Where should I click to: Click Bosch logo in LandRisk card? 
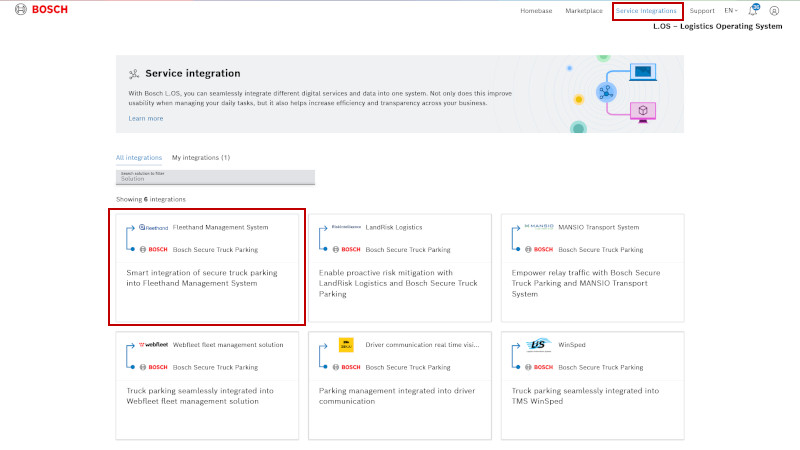(346, 249)
